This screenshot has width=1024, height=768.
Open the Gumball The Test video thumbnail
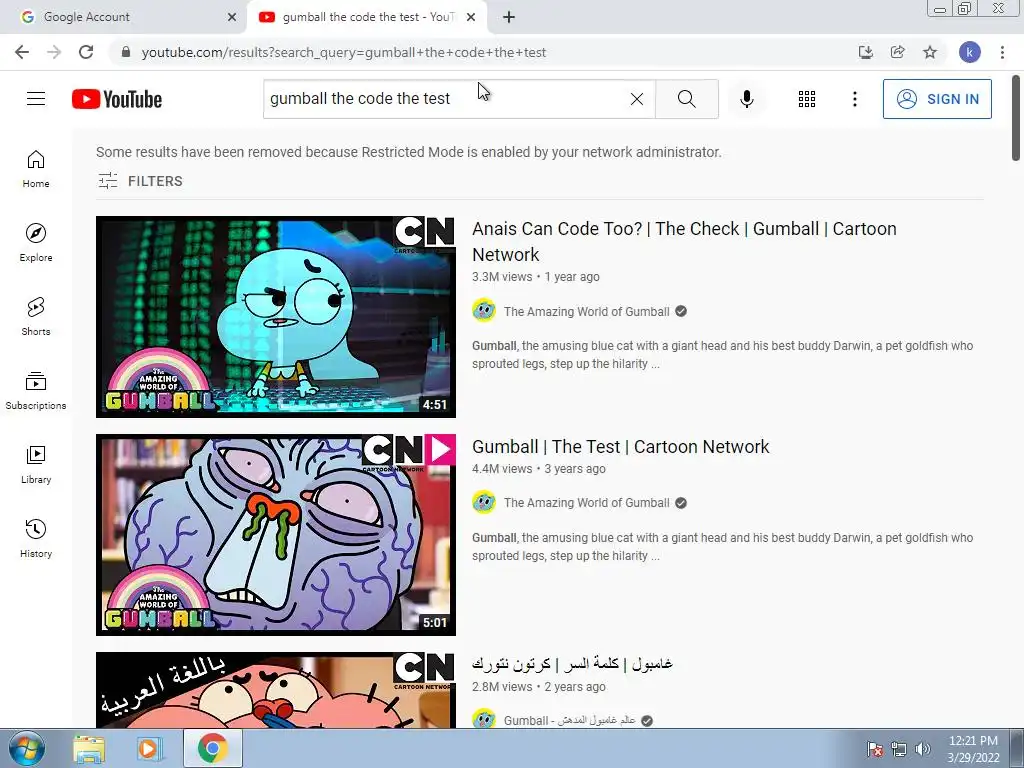coord(276,535)
